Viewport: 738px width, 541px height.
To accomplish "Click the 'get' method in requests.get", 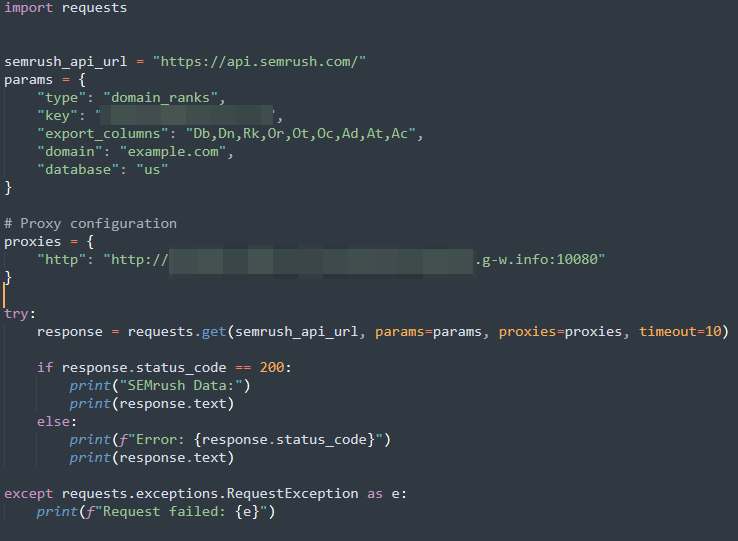I will (214, 331).
